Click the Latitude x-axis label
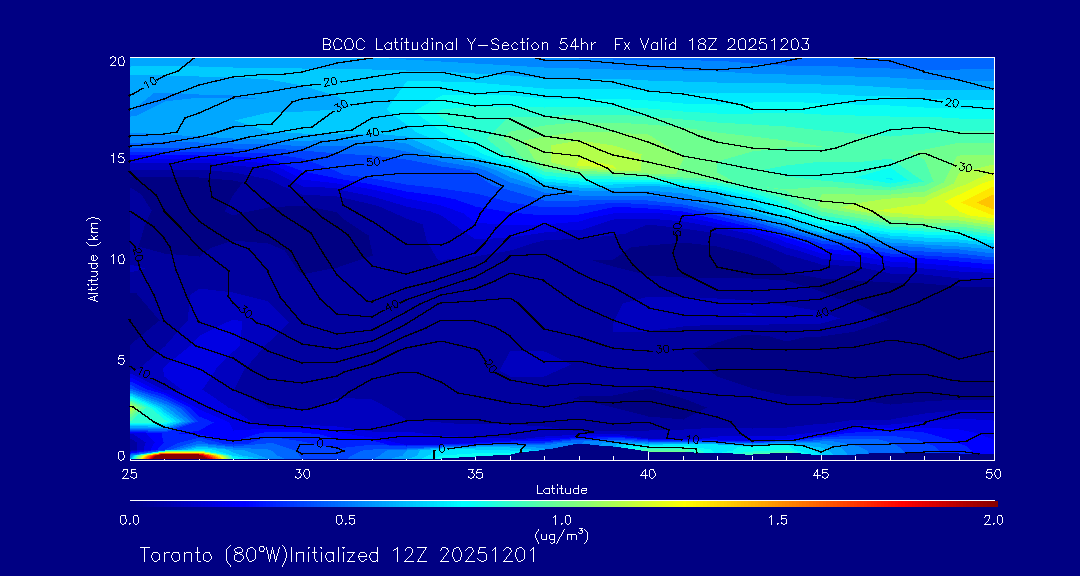This screenshot has height=576, width=1080. point(559,489)
